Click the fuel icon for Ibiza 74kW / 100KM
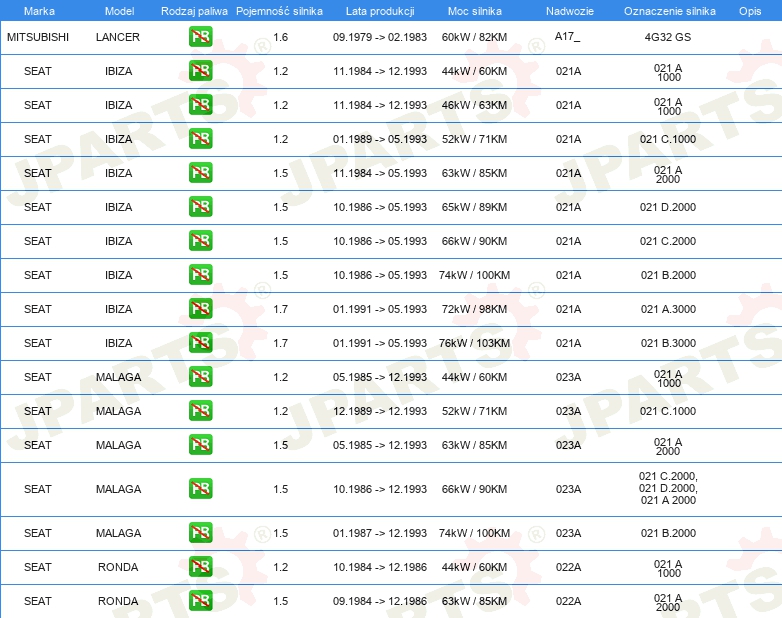The height and width of the screenshot is (618, 782). pos(200,274)
